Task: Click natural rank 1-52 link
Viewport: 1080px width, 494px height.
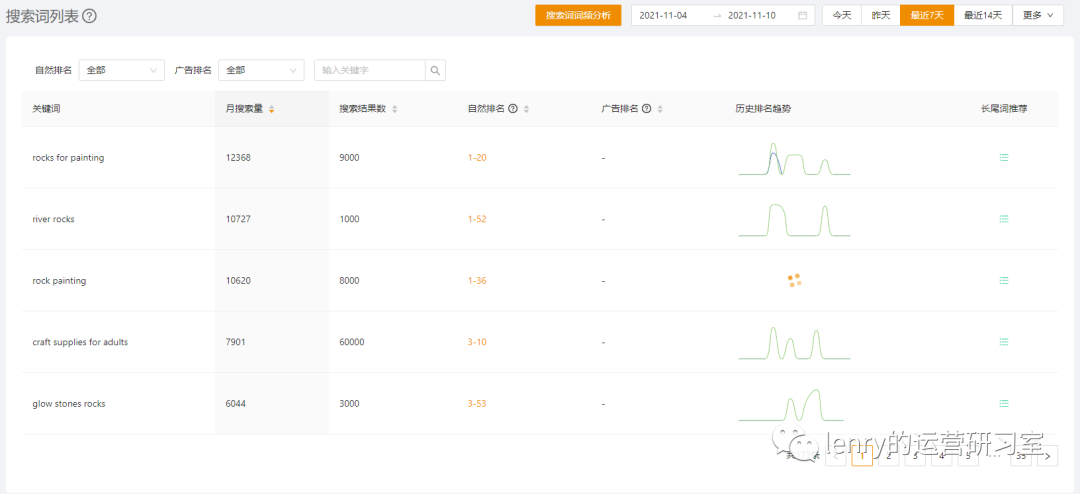Action: coord(477,219)
